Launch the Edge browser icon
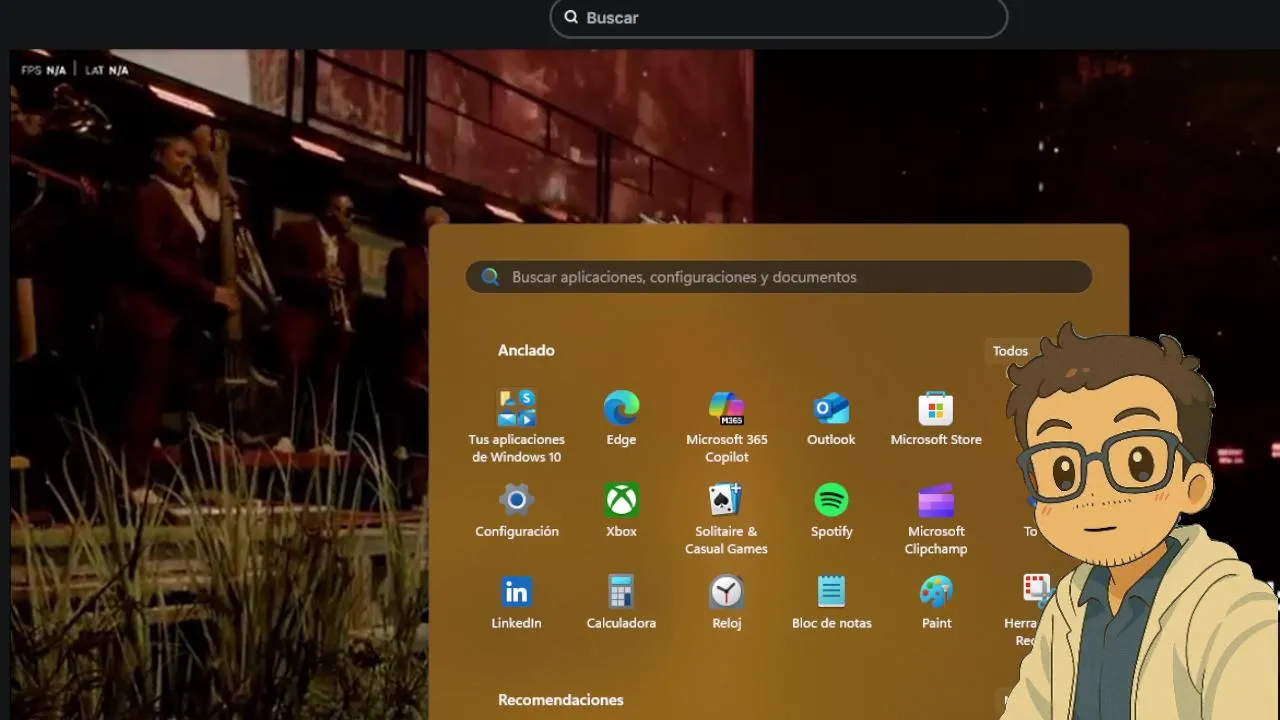The image size is (1280, 720). click(x=621, y=409)
